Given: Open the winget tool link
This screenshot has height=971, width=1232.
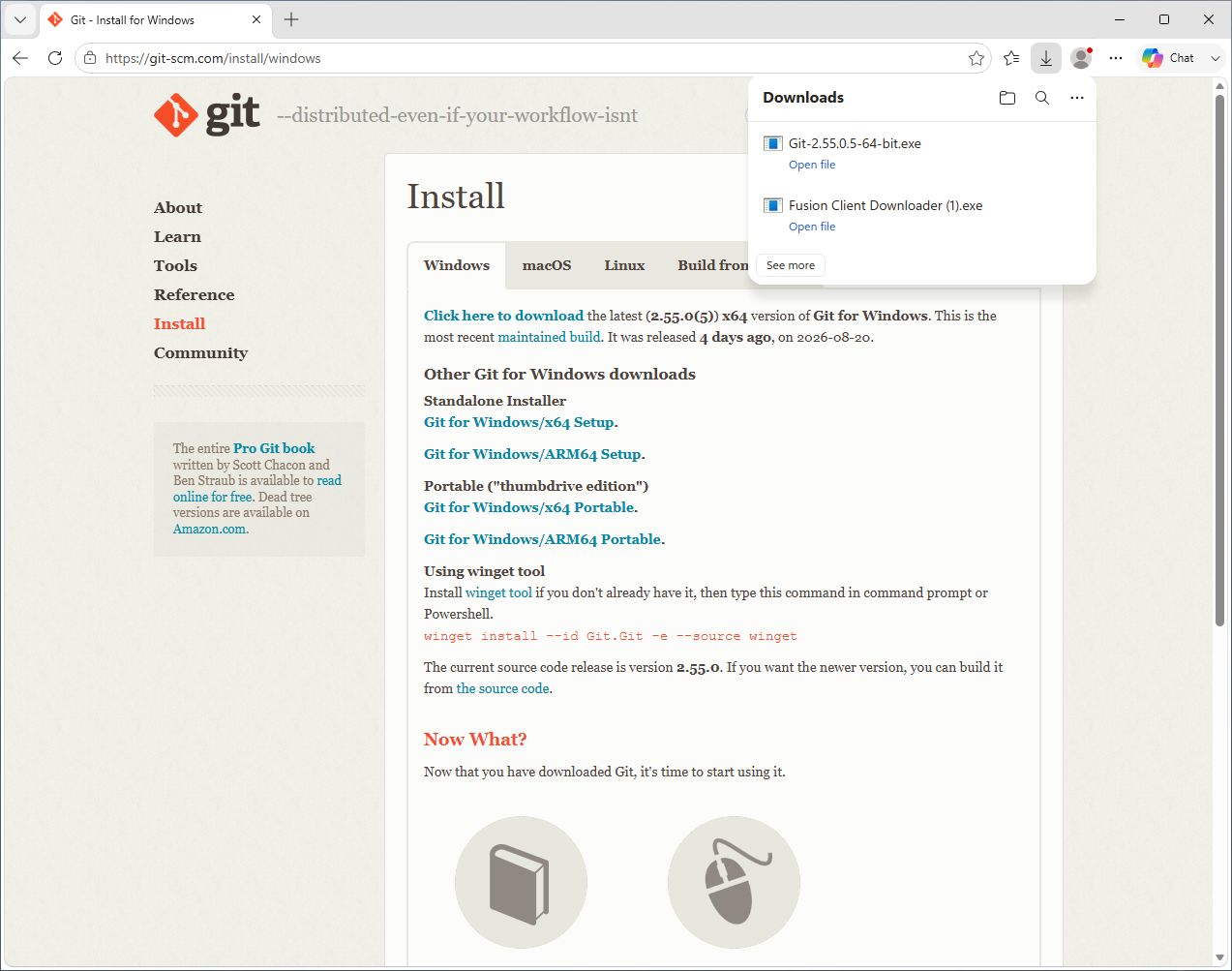Looking at the screenshot, I should [498, 592].
